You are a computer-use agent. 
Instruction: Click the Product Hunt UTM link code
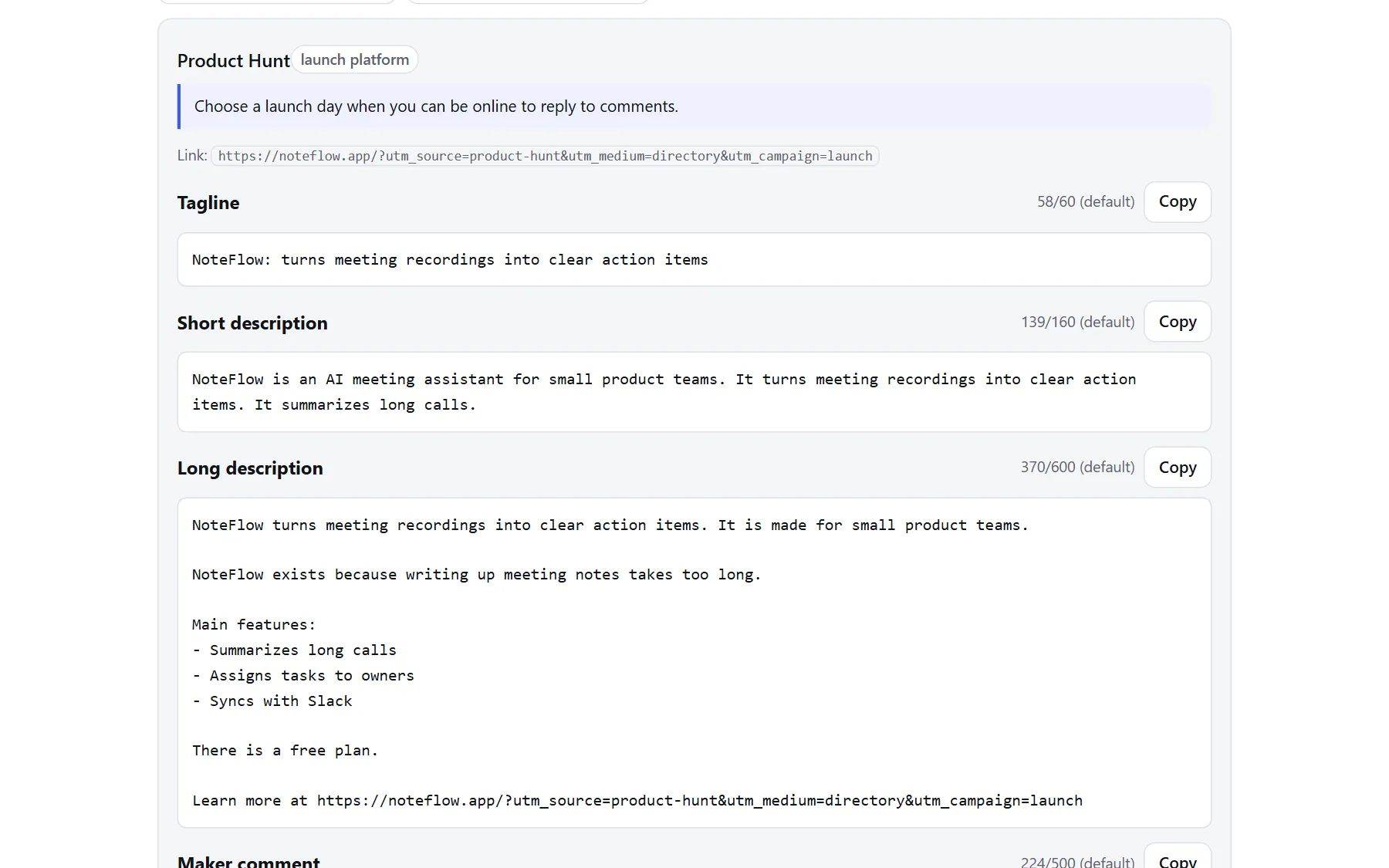coord(545,156)
